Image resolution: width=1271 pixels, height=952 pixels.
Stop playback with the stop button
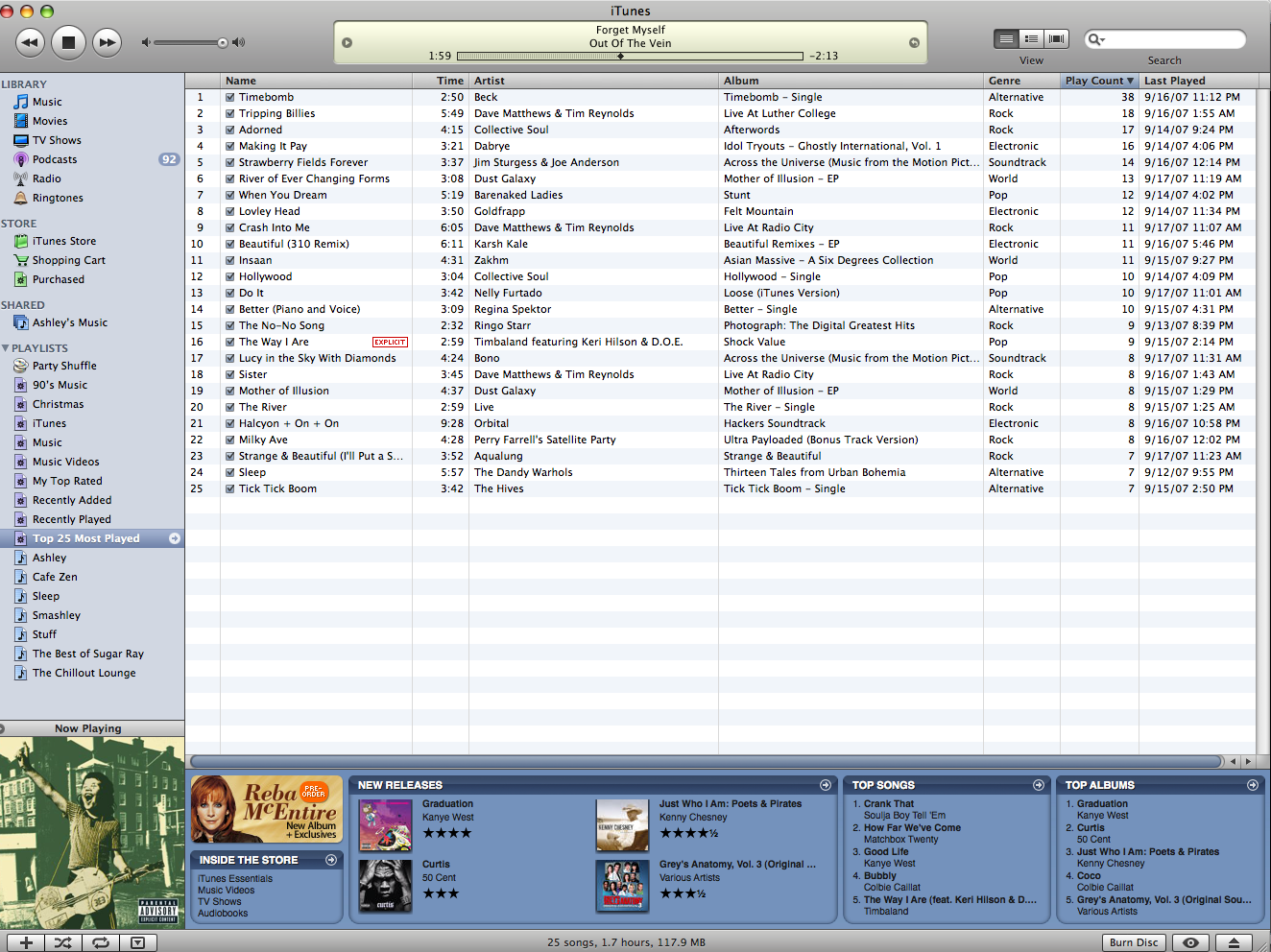click(68, 42)
